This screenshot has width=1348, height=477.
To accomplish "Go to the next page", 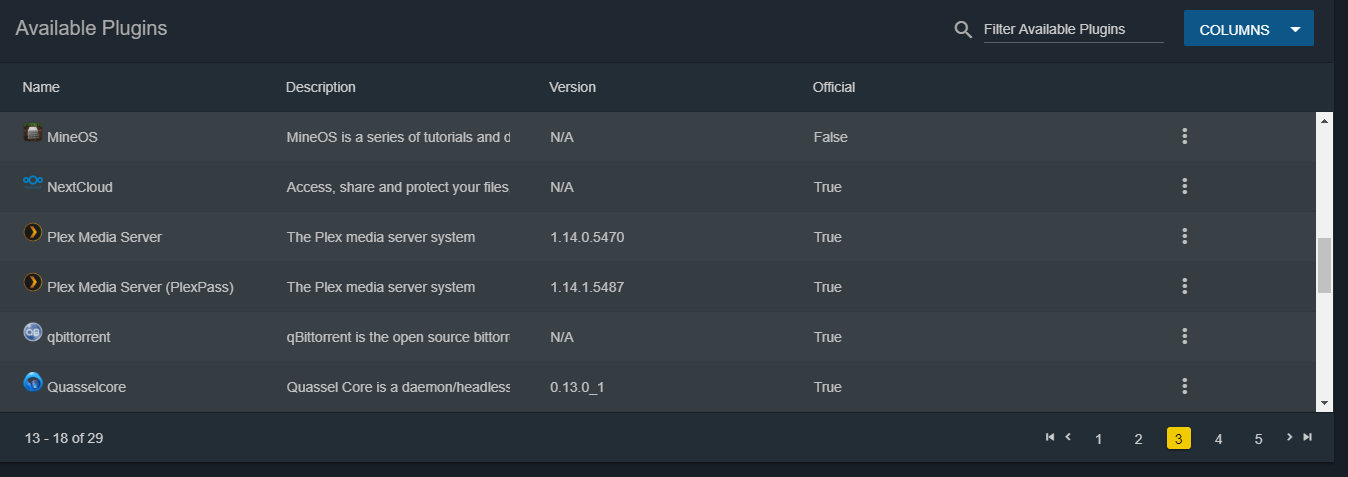I will point(1290,437).
